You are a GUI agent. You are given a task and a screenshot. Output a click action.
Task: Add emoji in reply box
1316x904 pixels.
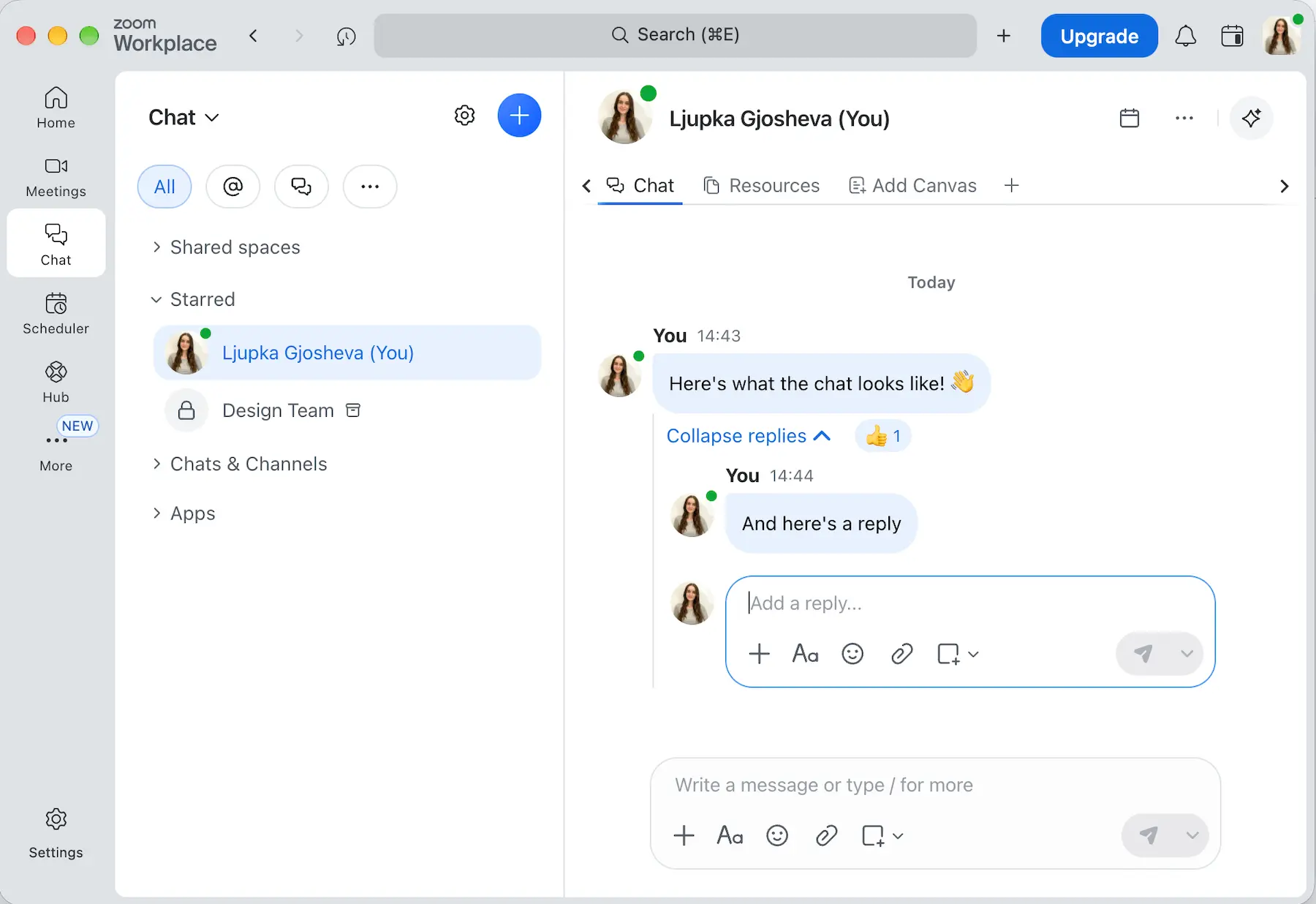click(852, 653)
